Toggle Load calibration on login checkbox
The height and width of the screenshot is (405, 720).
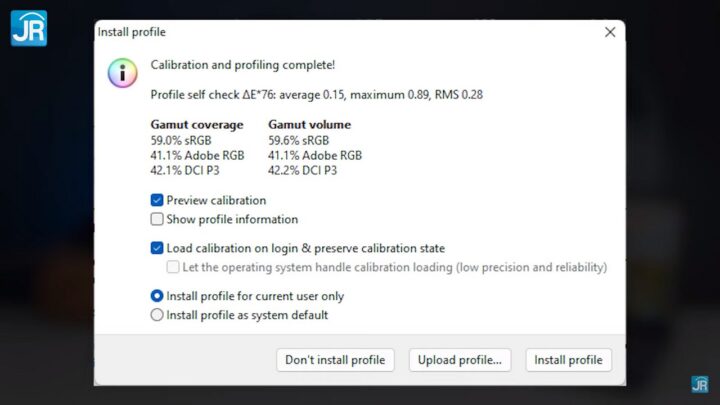(x=157, y=248)
